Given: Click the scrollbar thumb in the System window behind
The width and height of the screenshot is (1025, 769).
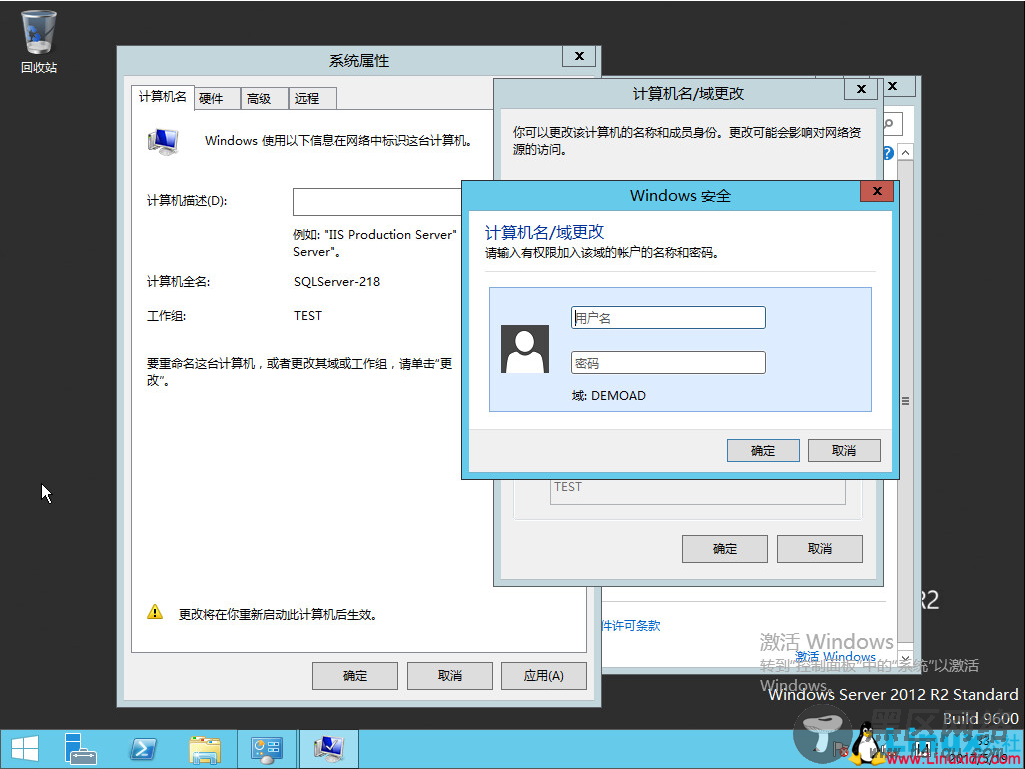Looking at the screenshot, I should 905,401.
